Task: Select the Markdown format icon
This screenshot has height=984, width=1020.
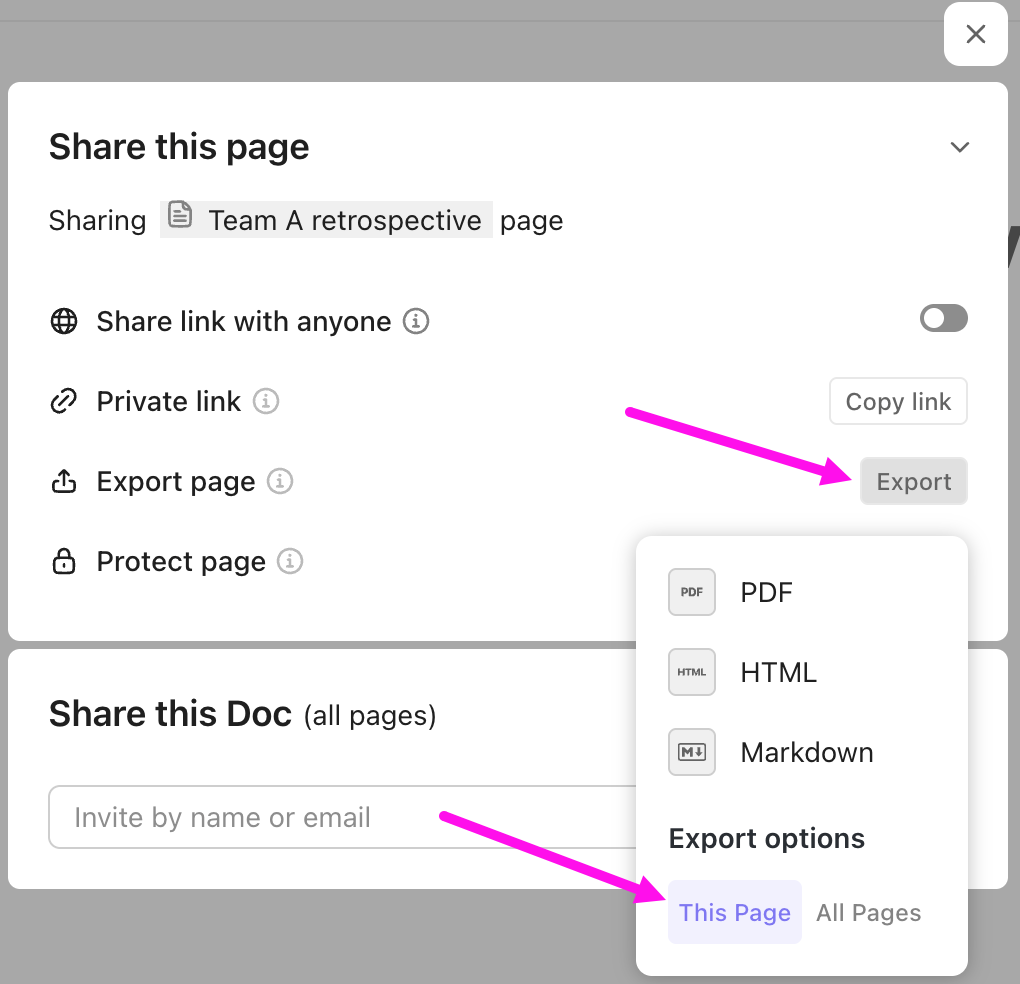Action: click(692, 752)
